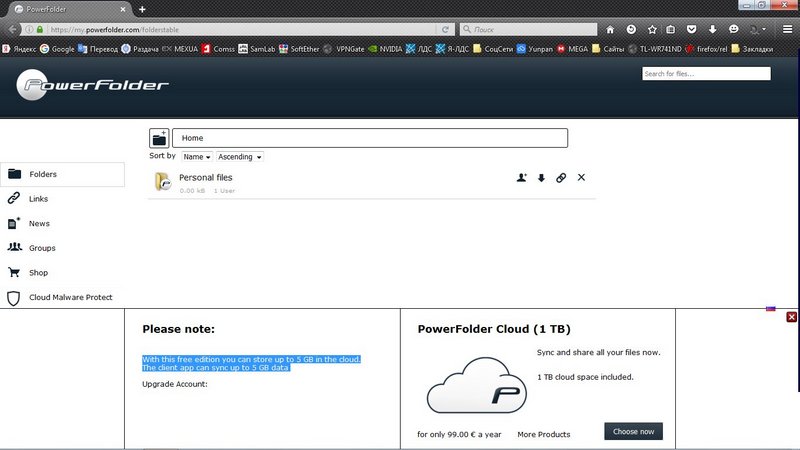Open the TL-WR741ND bookmark
Image resolution: width=800 pixels, height=450 pixels.
click(655, 49)
